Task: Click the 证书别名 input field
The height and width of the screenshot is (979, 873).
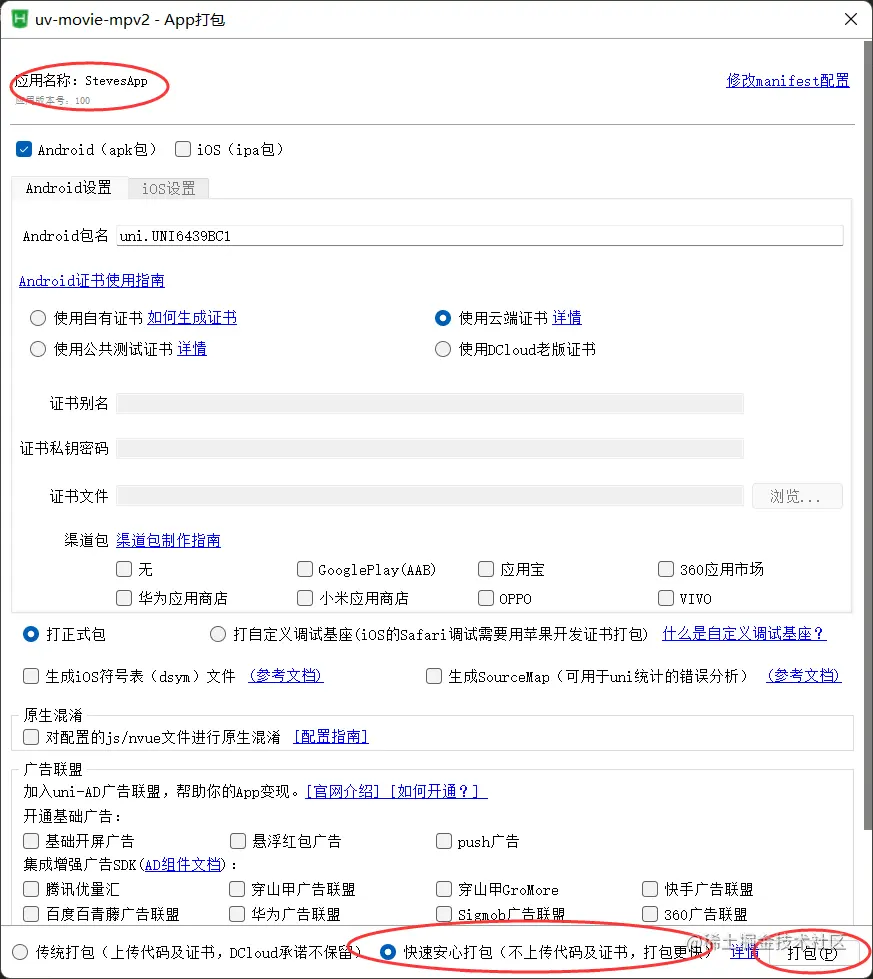Action: point(430,403)
